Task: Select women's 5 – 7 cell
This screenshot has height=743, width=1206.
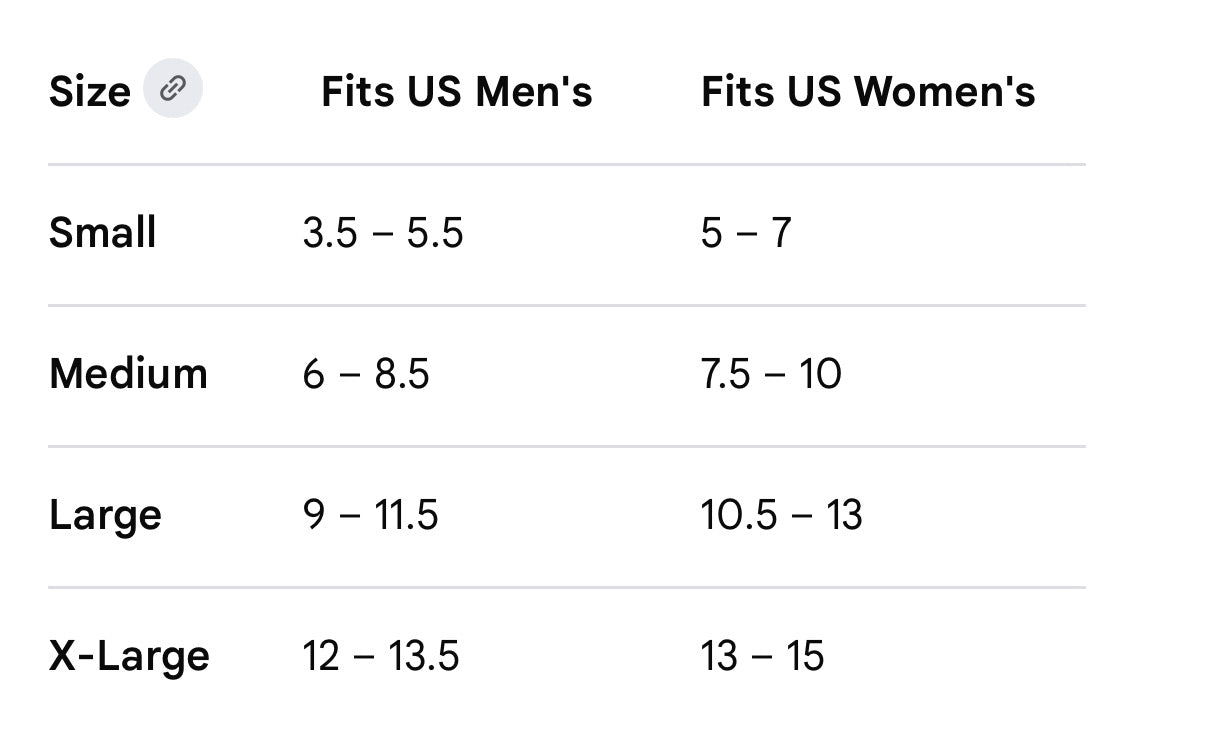Action: 746,233
